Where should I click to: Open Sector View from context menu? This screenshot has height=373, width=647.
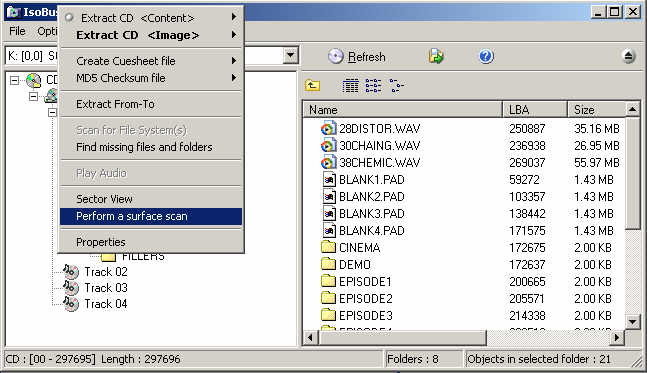point(151,199)
